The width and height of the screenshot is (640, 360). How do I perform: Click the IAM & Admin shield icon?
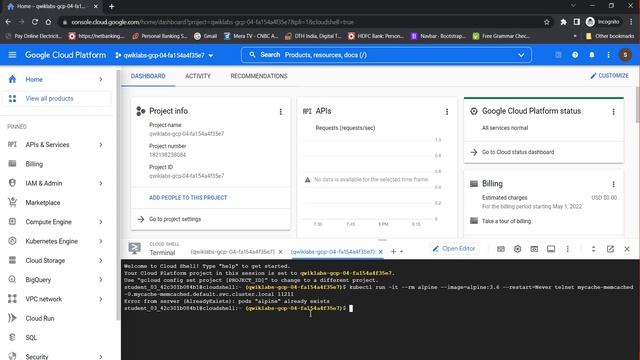12,183
